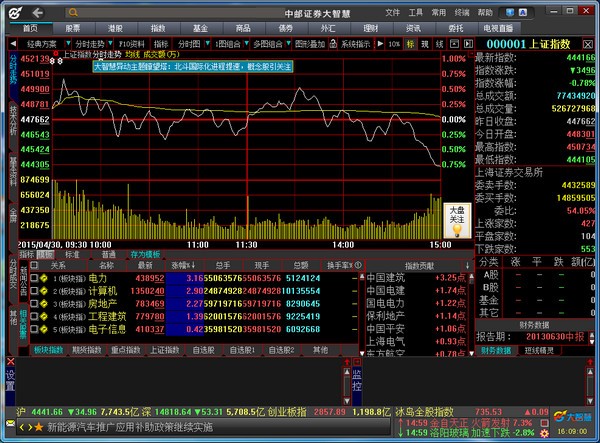
Task: Click the yellow diamond icon beside 电力
Action: tap(44, 278)
